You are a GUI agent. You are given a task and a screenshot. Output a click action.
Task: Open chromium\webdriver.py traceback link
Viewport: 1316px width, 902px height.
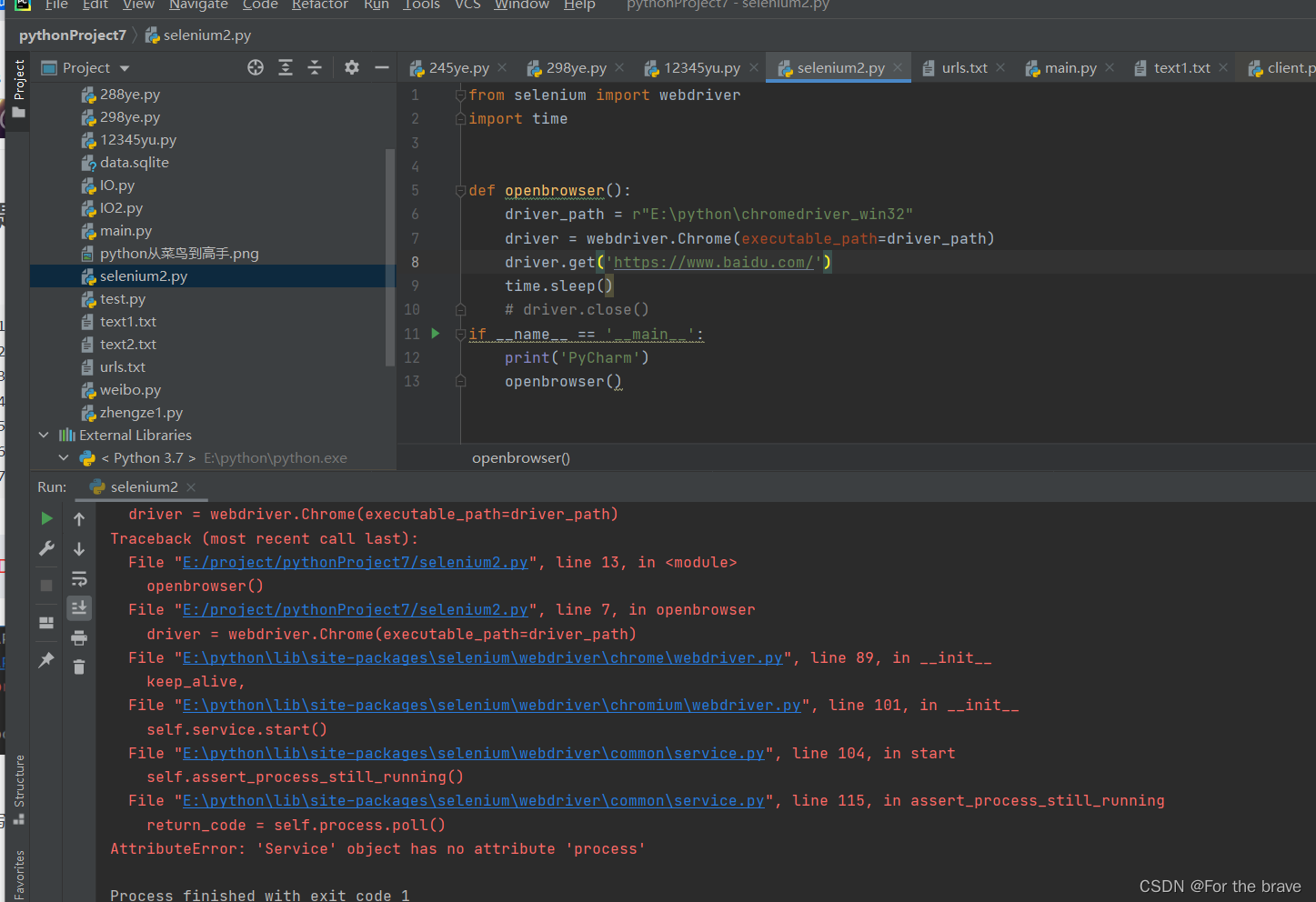coord(492,705)
